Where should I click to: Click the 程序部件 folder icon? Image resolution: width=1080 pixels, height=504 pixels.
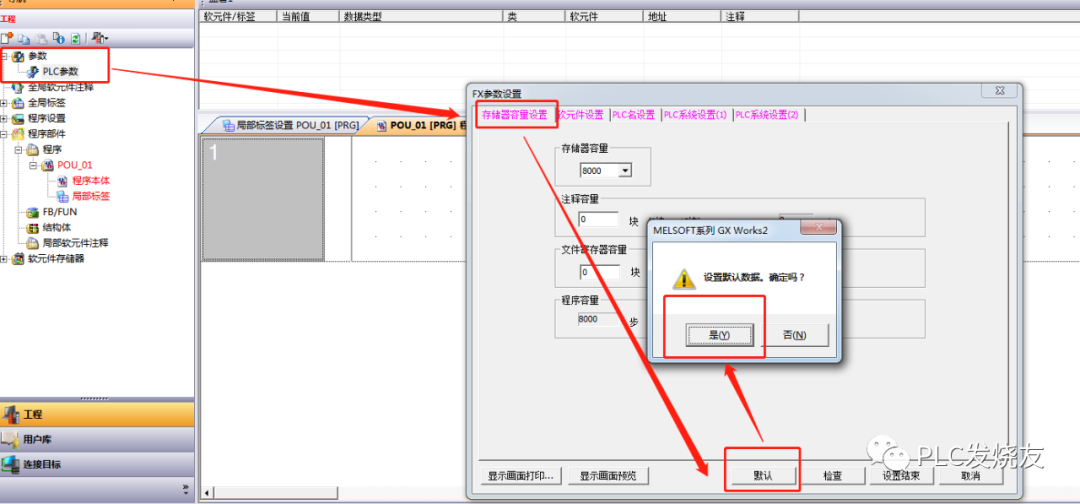pyautogui.click(x=19, y=134)
